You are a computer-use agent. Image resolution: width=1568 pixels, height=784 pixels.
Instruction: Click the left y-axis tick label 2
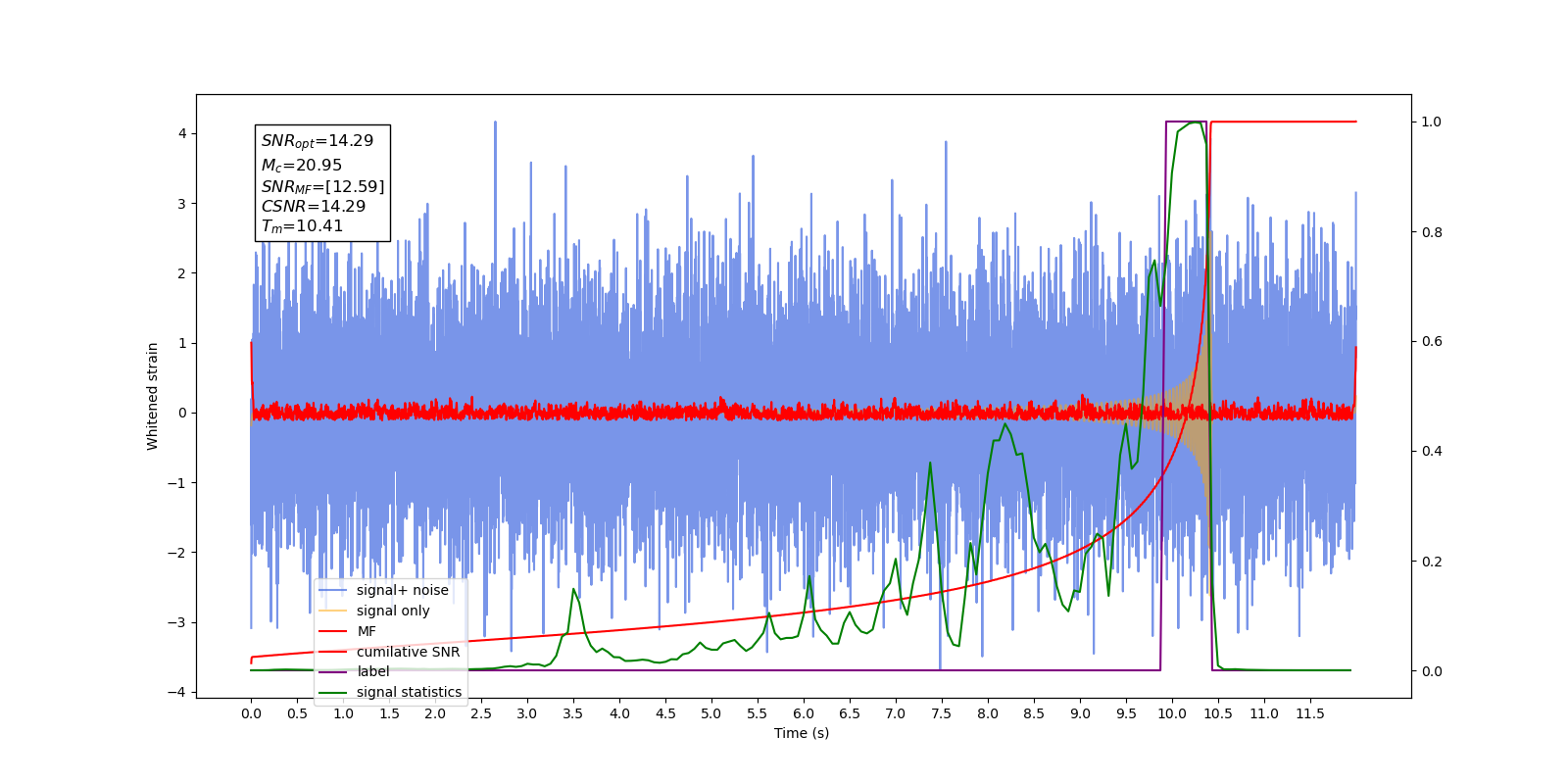[182, 273]
